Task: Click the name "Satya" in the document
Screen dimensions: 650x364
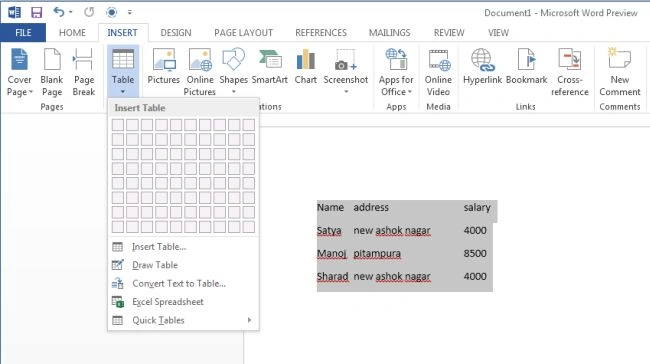Action: [x=329, y=231]
